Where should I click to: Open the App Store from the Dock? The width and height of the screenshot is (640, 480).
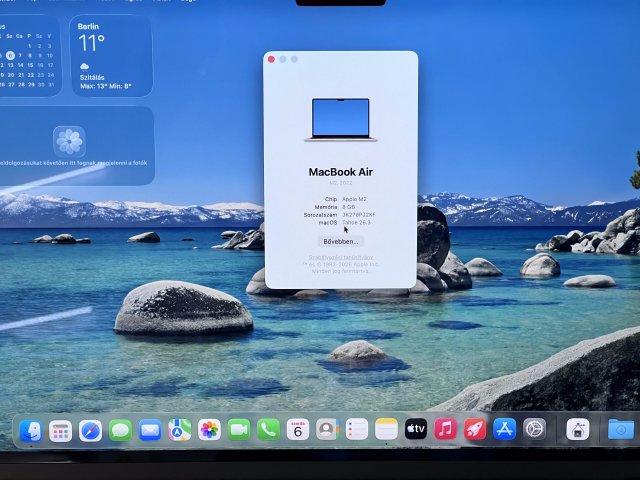coord(504,429)
